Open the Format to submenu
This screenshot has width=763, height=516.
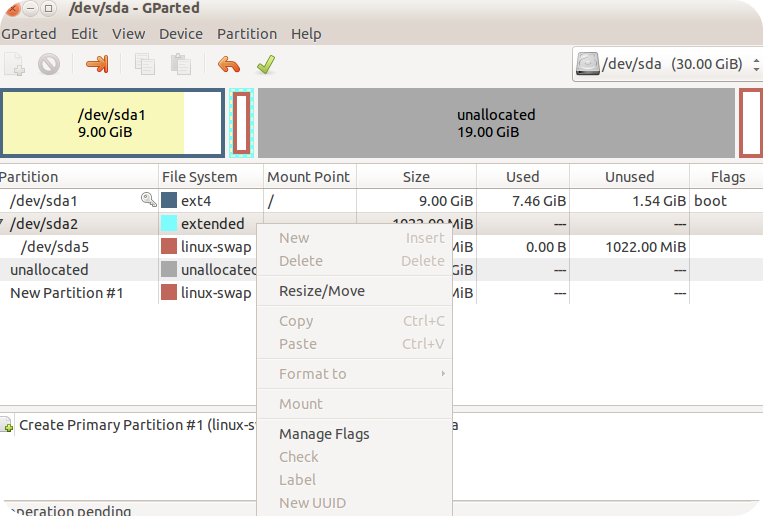pos(354,374)
